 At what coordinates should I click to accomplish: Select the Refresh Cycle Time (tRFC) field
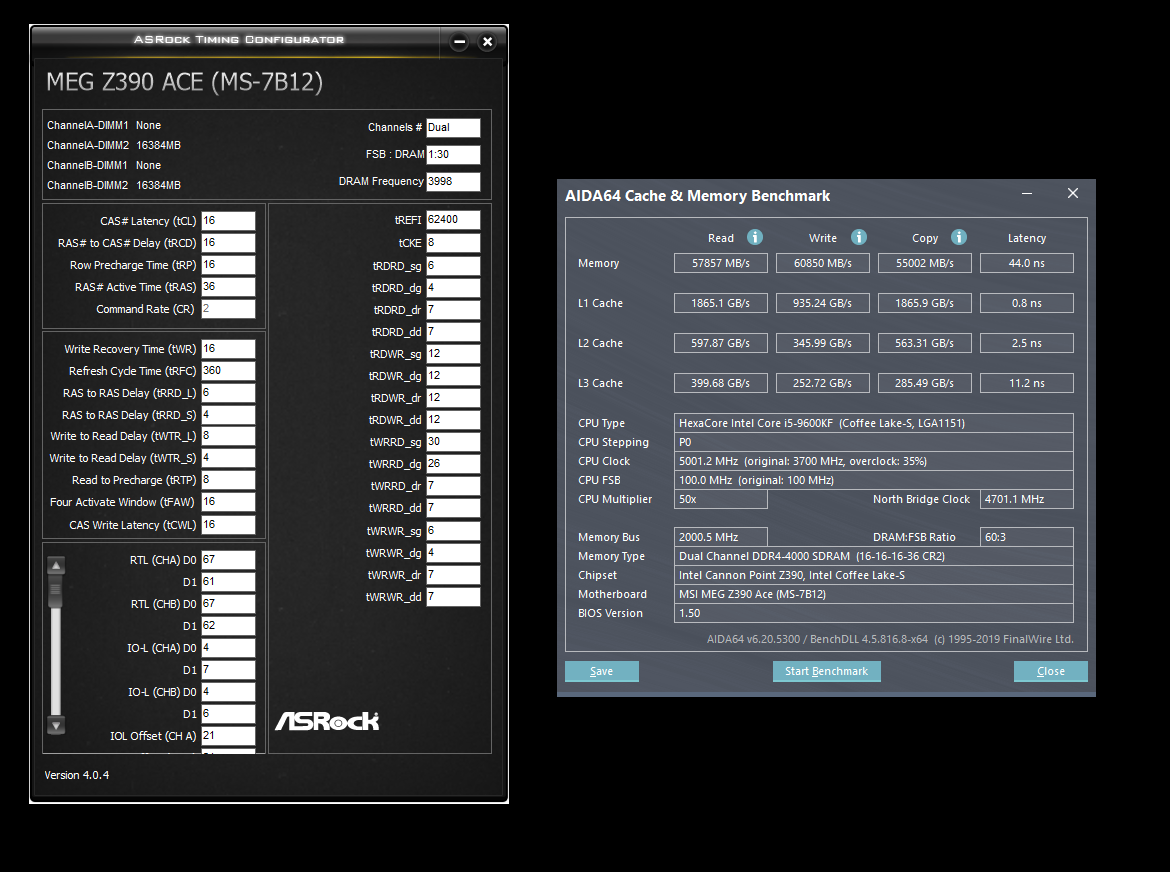point(228,371)
